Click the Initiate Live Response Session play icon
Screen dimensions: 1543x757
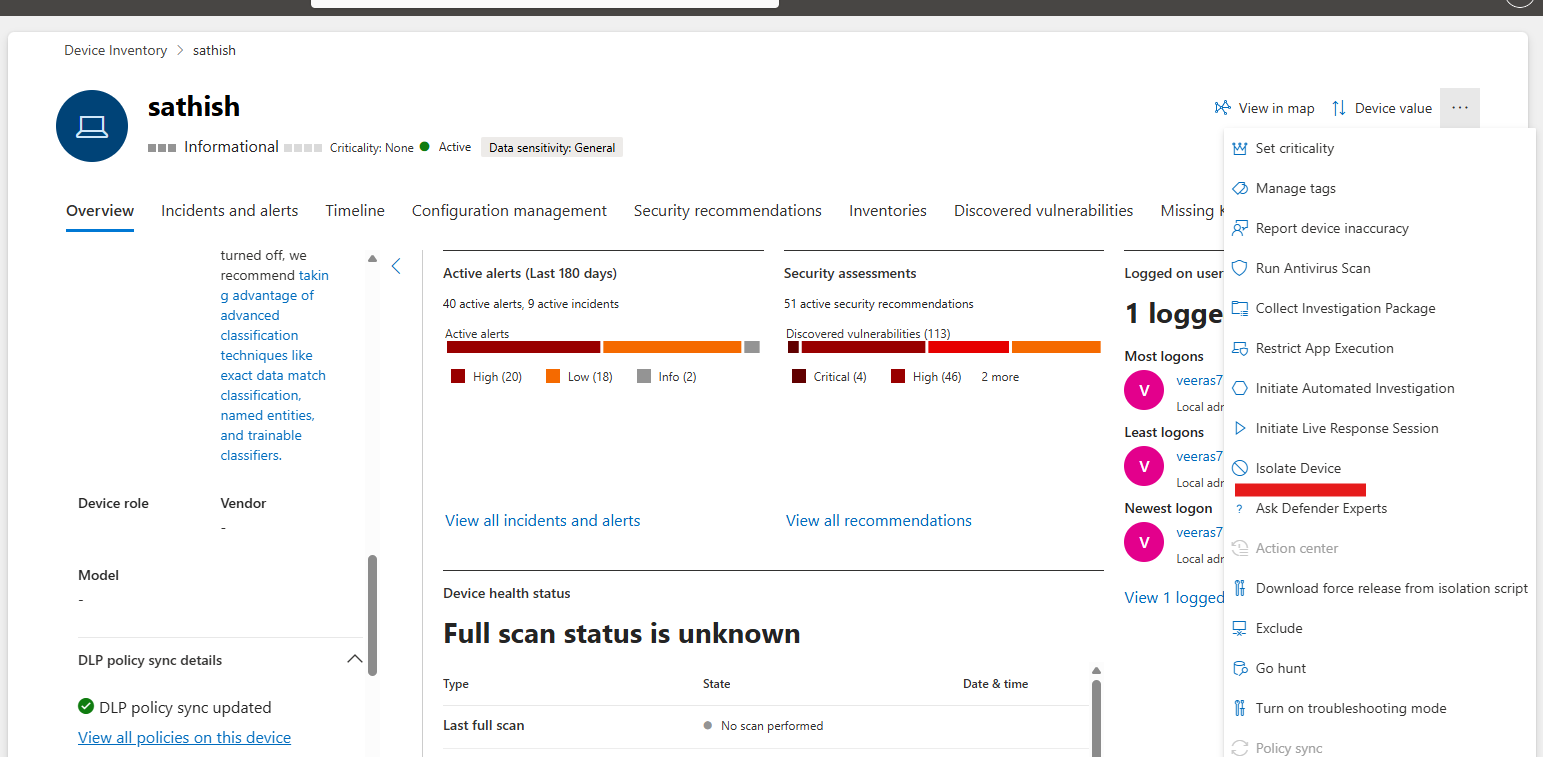pos(1240,428)
